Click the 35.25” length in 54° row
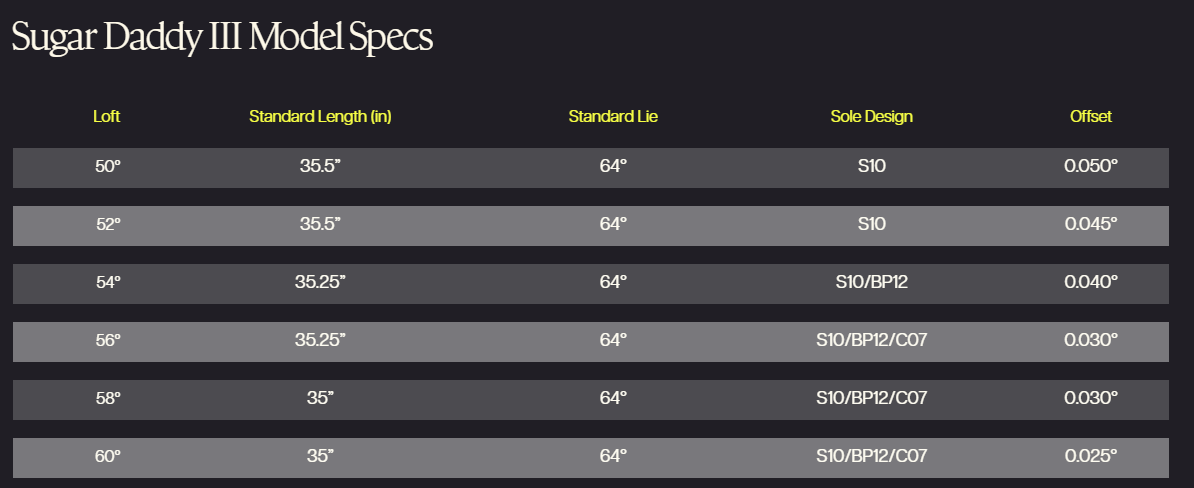The width and height of the screenshot is (1194, 488). click(x=320, y=282)
